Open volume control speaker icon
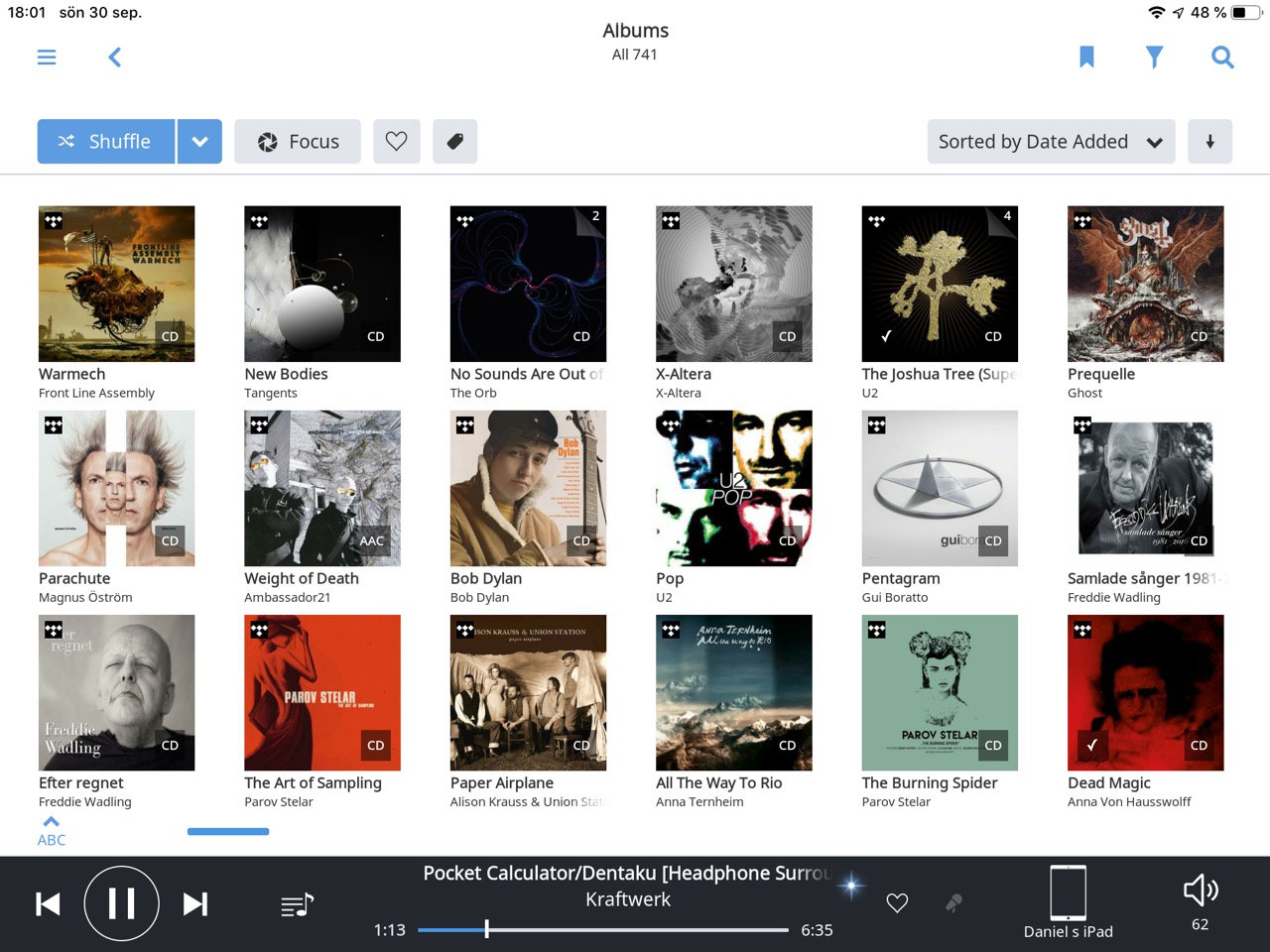The height and width of the screenshot is (952, 1270). 1200,892
